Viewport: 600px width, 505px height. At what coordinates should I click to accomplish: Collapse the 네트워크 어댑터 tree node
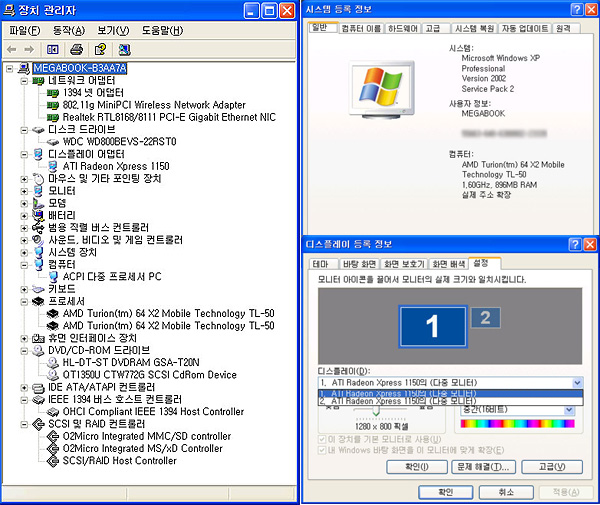click(x=24, y=81)
